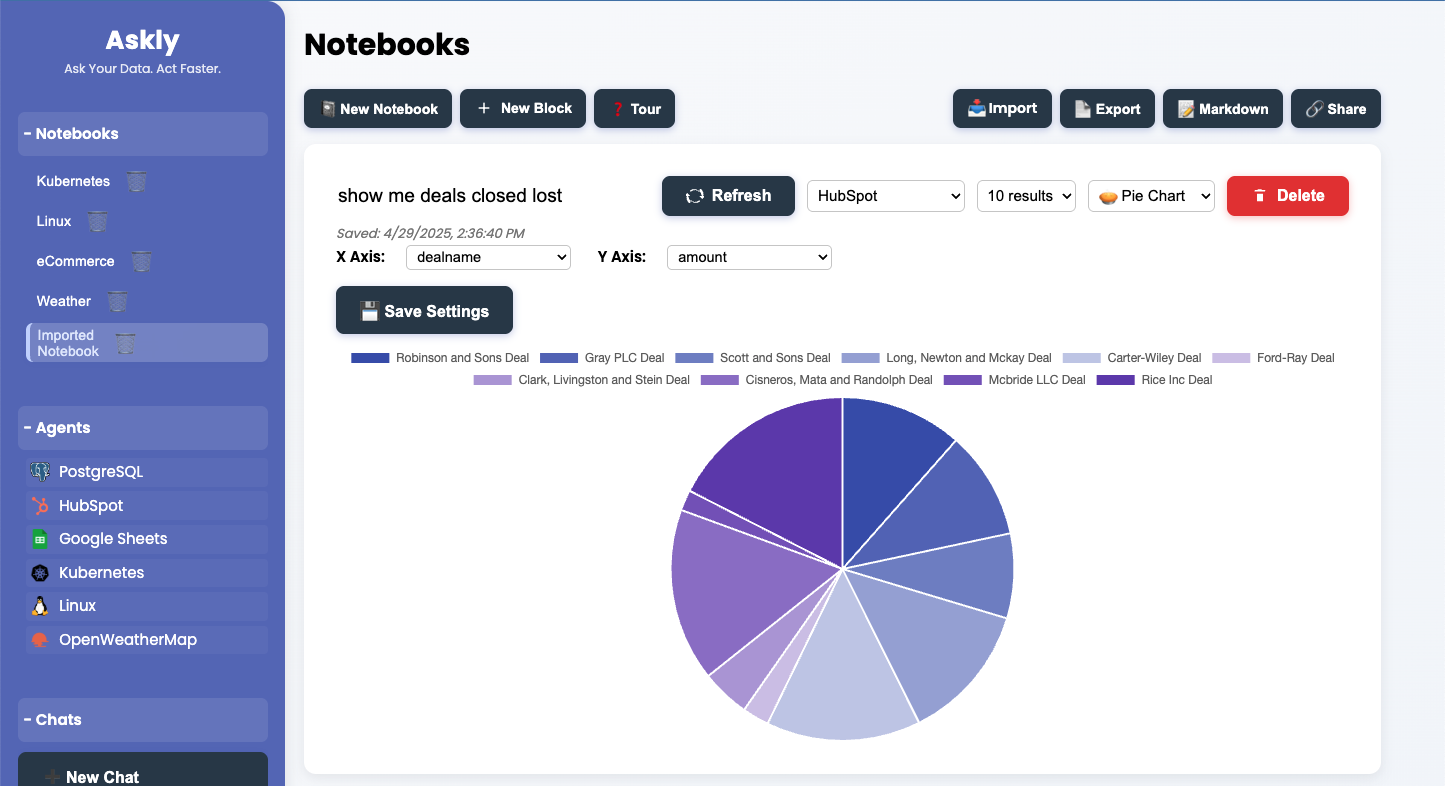This screenshot has height=786, width=1445.
Task: Open the Imported Notebook in sidebar
Action: pos(68,343)
